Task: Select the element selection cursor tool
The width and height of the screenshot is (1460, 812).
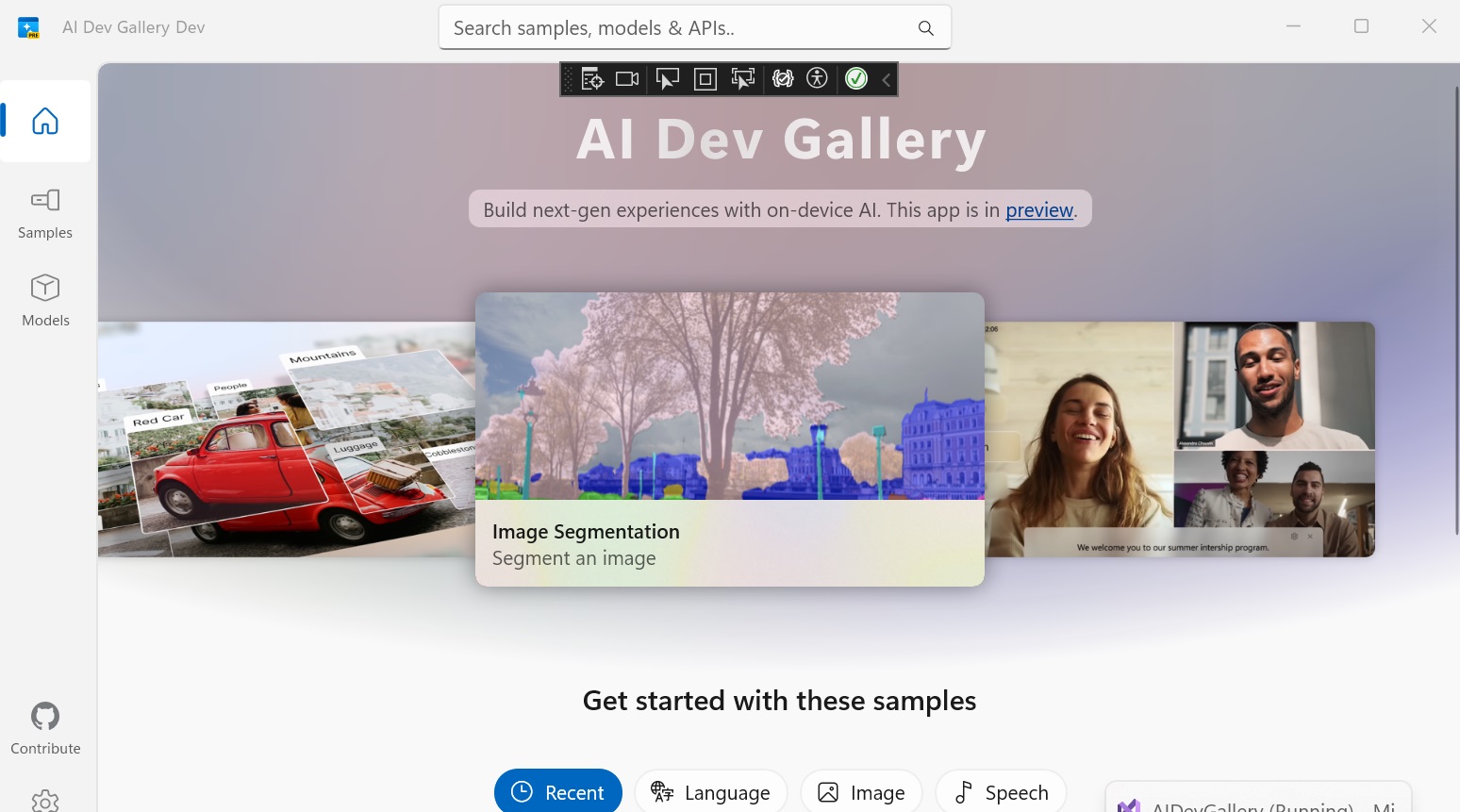Action: pyautogui.click(x=667, y=79)
